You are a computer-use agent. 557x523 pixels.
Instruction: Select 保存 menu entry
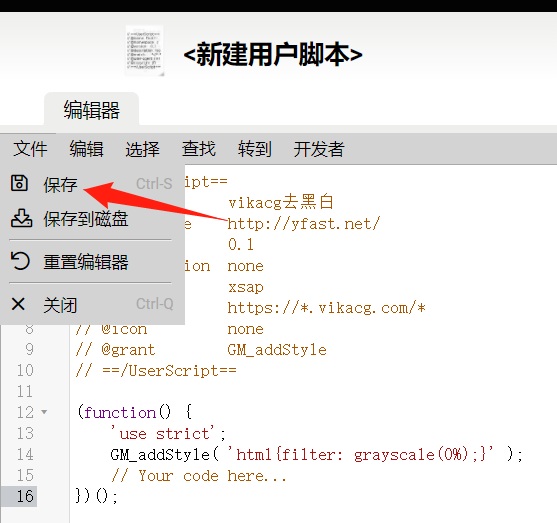92,184
